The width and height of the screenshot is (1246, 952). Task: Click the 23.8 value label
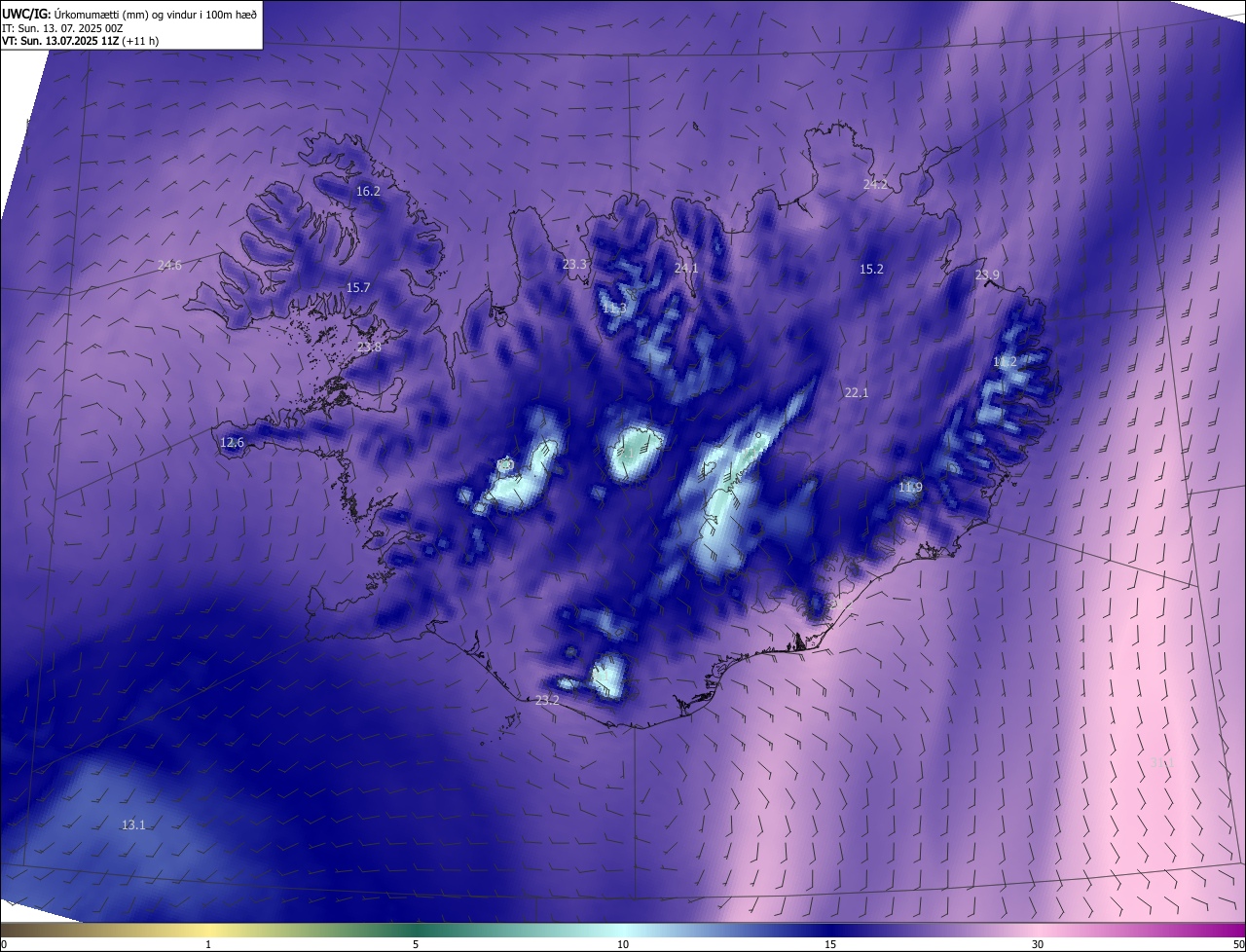369,348
